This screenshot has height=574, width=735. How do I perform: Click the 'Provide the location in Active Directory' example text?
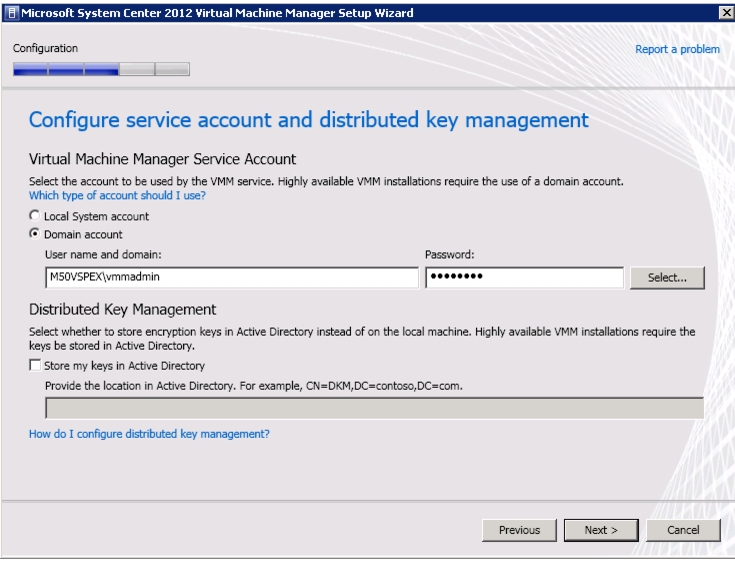[254, 386]
